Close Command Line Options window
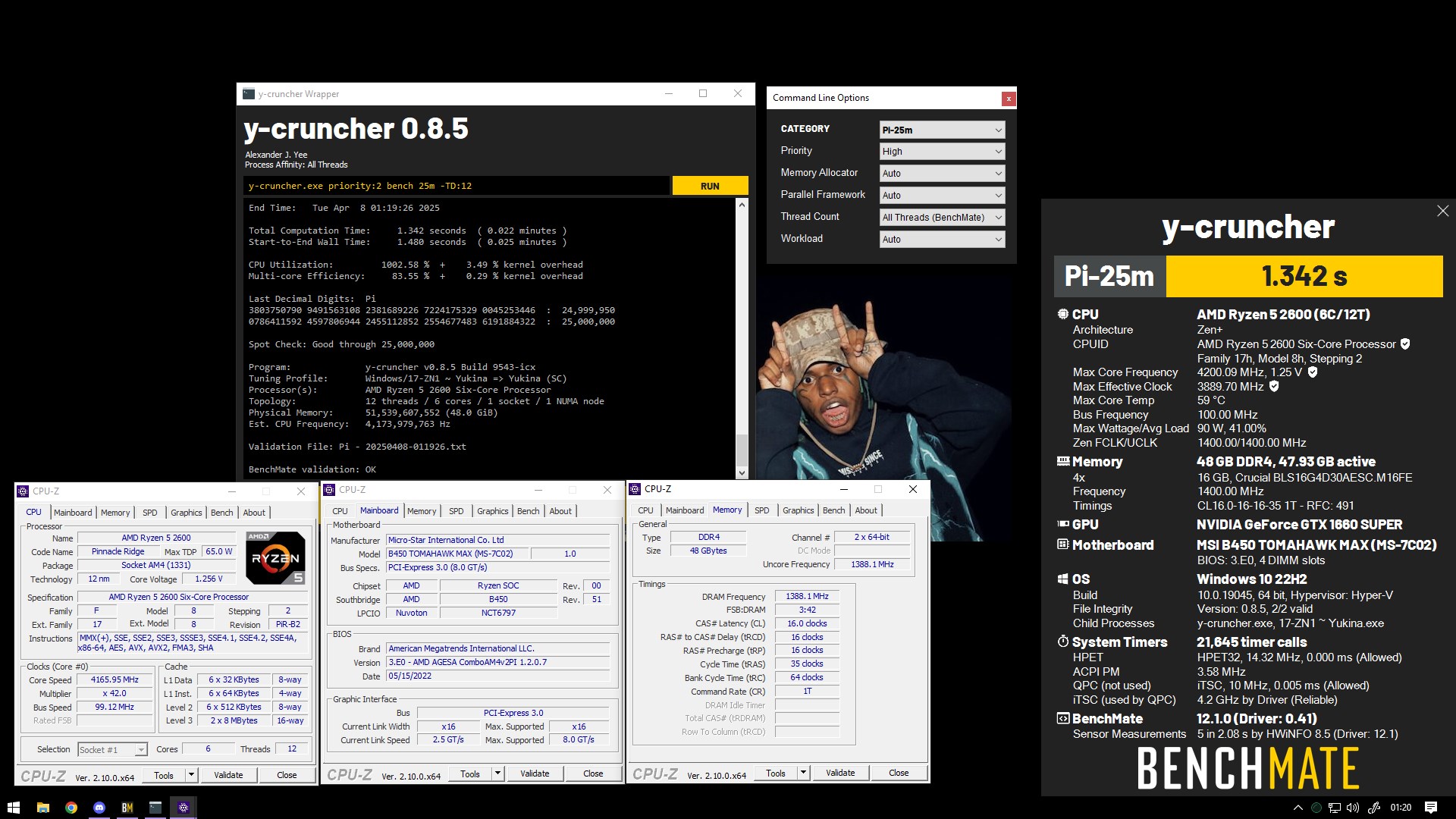 tap(1009, 98)
